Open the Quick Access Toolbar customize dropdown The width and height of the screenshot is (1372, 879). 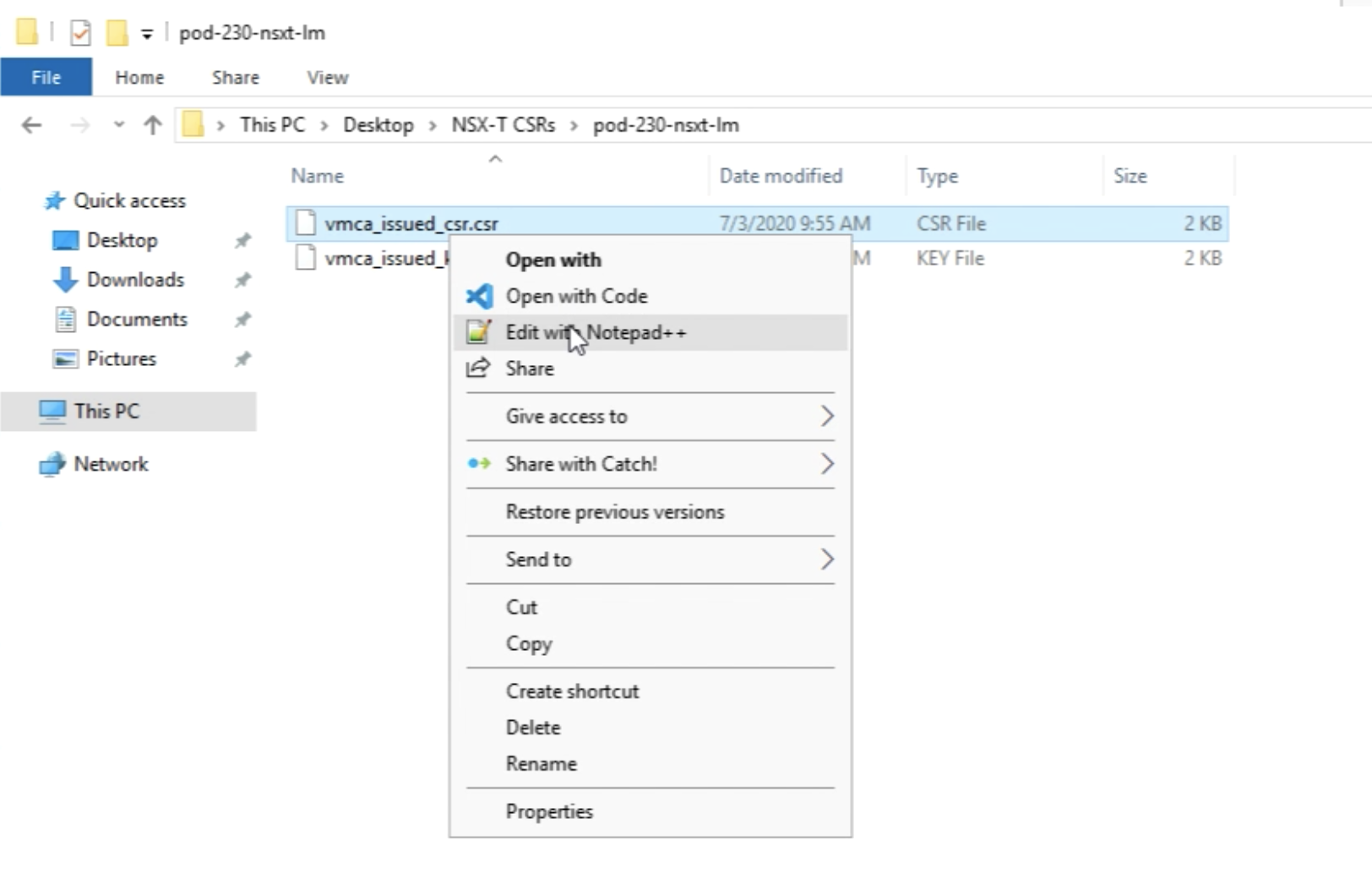tap(147, 34)
